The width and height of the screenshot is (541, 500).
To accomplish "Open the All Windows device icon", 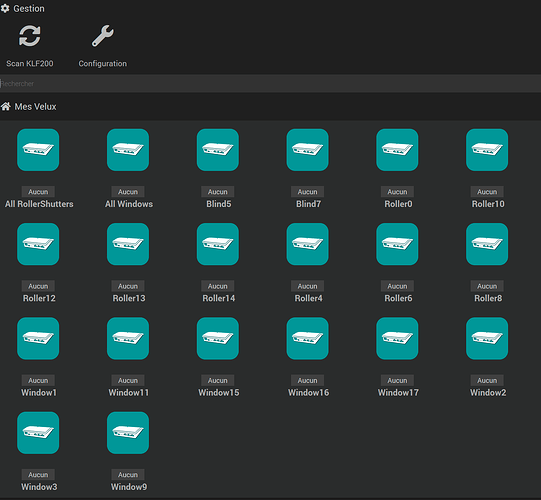I will point(128,150).
